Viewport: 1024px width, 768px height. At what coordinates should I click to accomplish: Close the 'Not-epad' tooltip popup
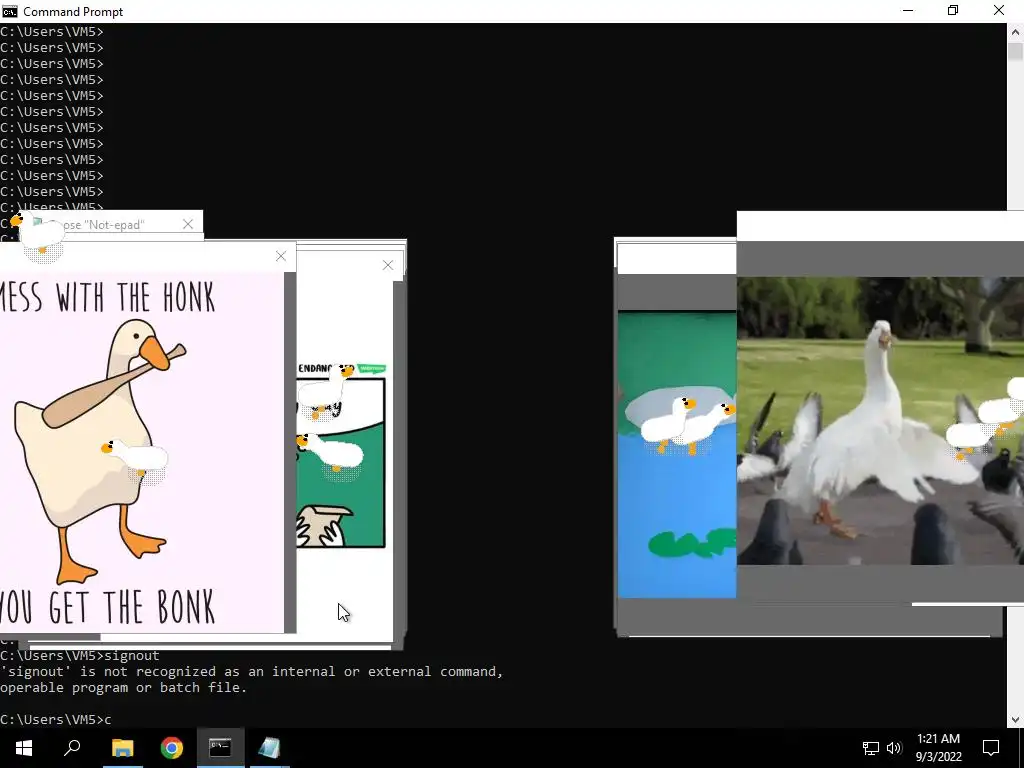pyautogui.click(x=188, y=224)
